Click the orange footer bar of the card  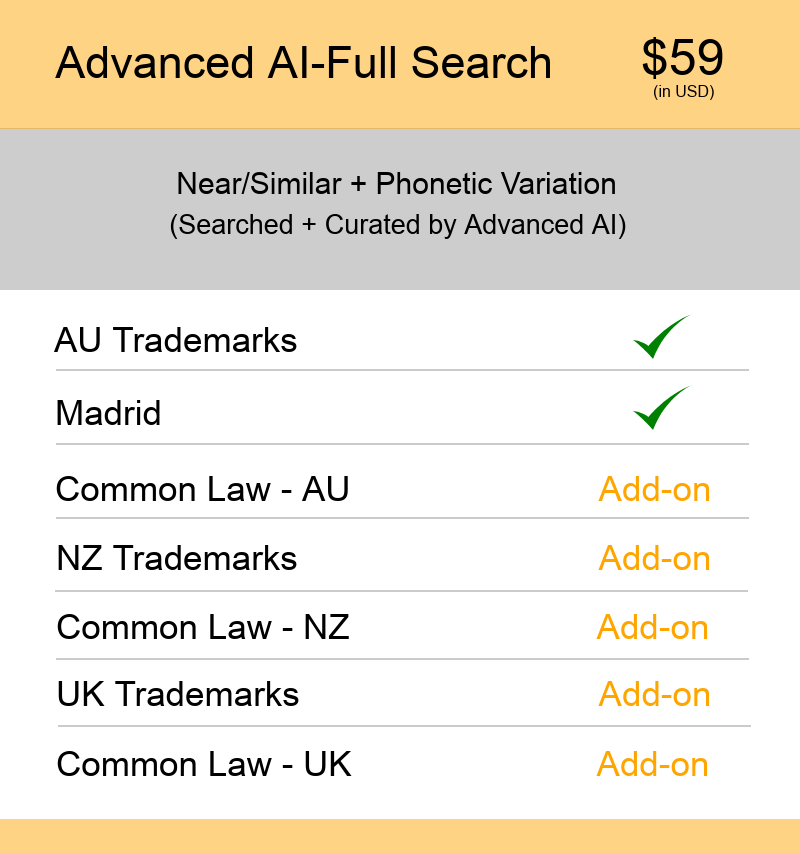click(400, 836)
